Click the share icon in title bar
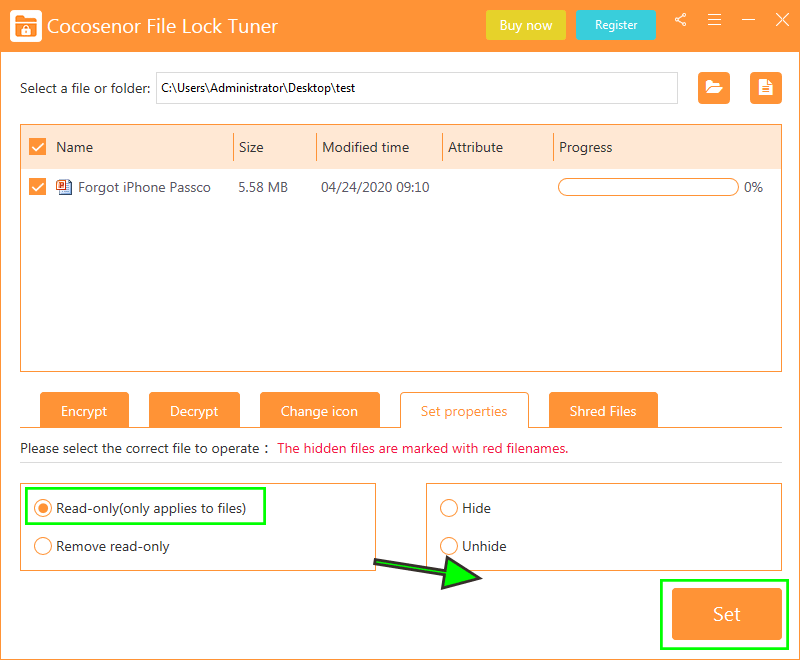Viewport: 800px width, 660px height. pyautogui.click(x=680, y=20)
